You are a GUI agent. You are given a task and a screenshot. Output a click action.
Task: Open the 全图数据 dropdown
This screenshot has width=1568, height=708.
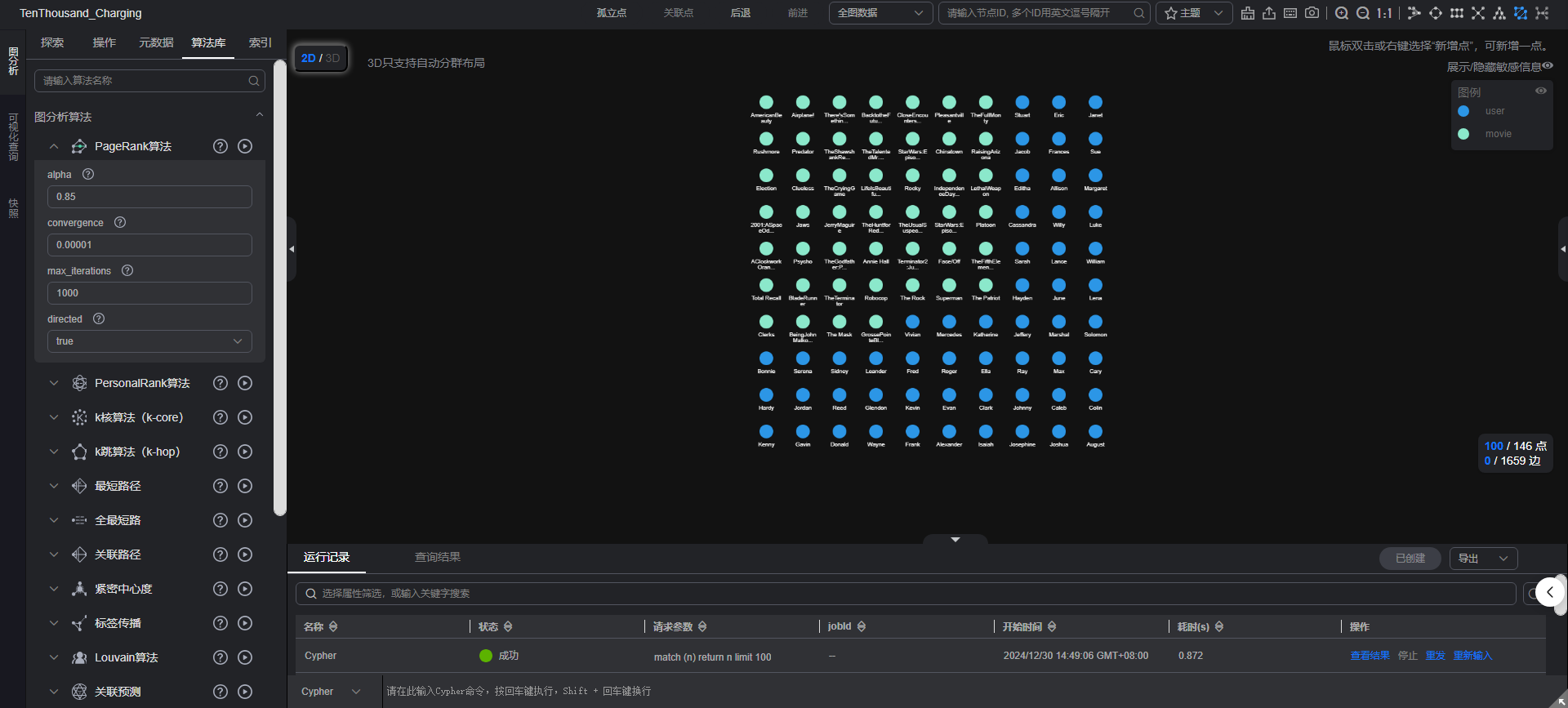tap(880, 13)
